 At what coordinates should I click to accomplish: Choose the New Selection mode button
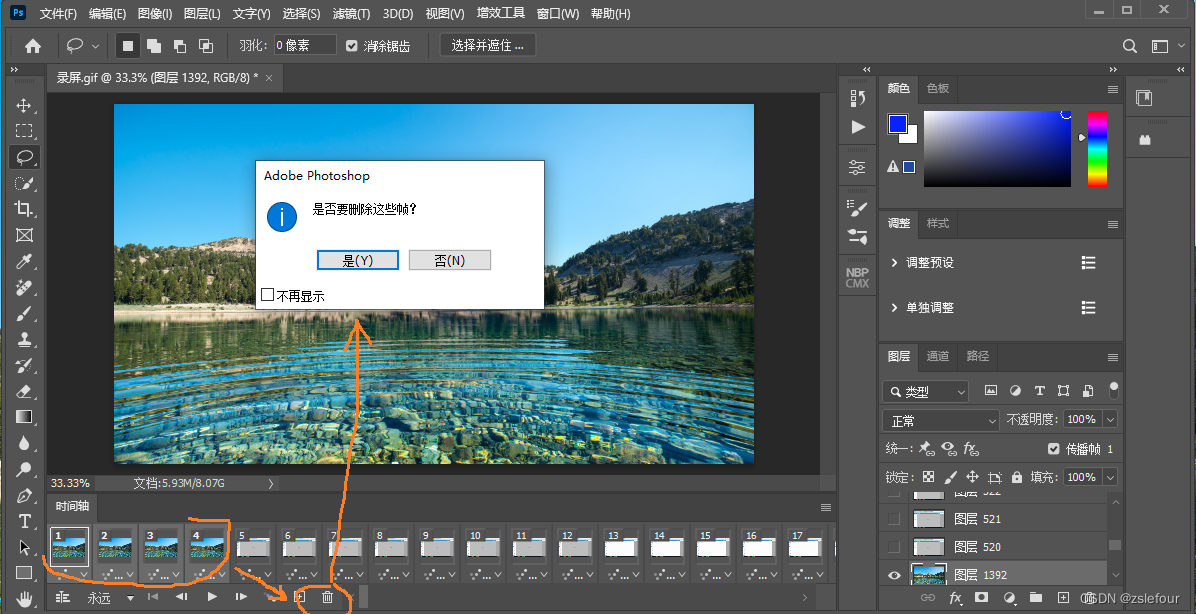(x=128, y=46)
